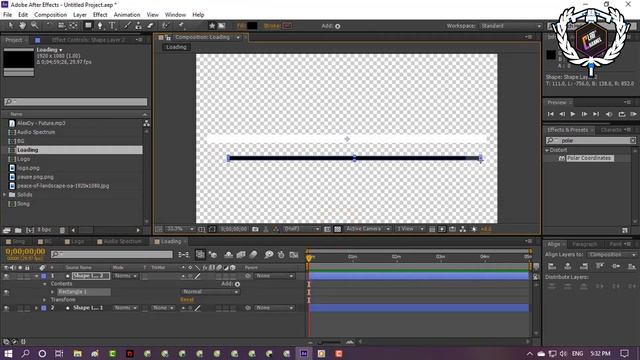Open the resolution (Half) dropdown

(301, 229)
